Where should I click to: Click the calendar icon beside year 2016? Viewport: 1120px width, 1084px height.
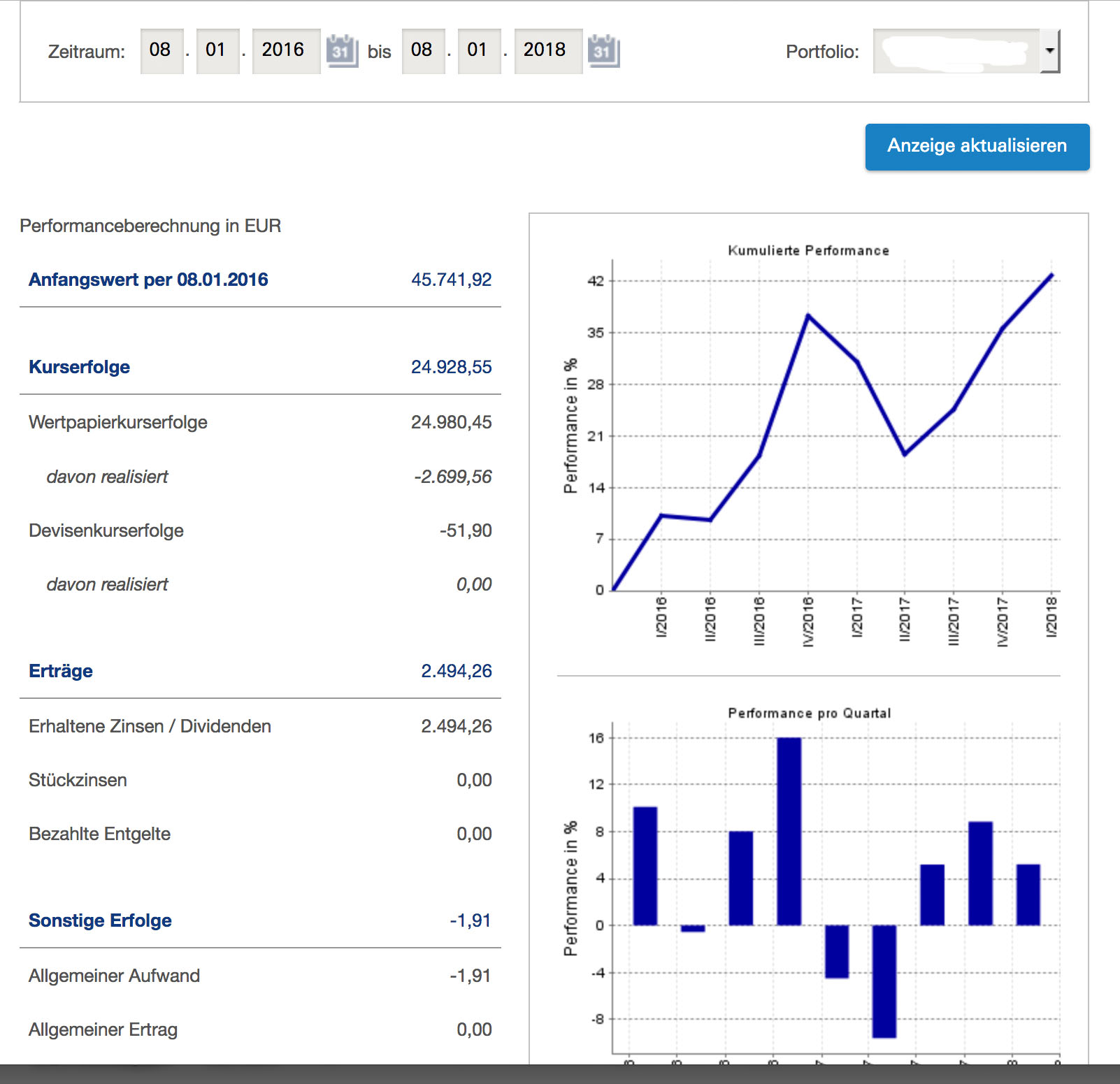point(342,50)
